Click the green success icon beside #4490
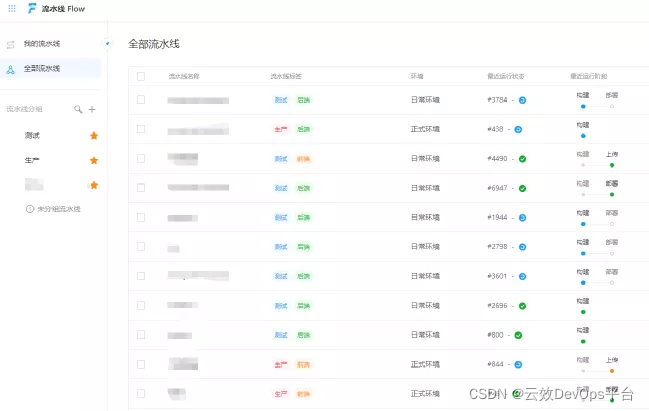The width and height of the screenshot is (649, 411). pyautogui.click(x=522, y=159)
